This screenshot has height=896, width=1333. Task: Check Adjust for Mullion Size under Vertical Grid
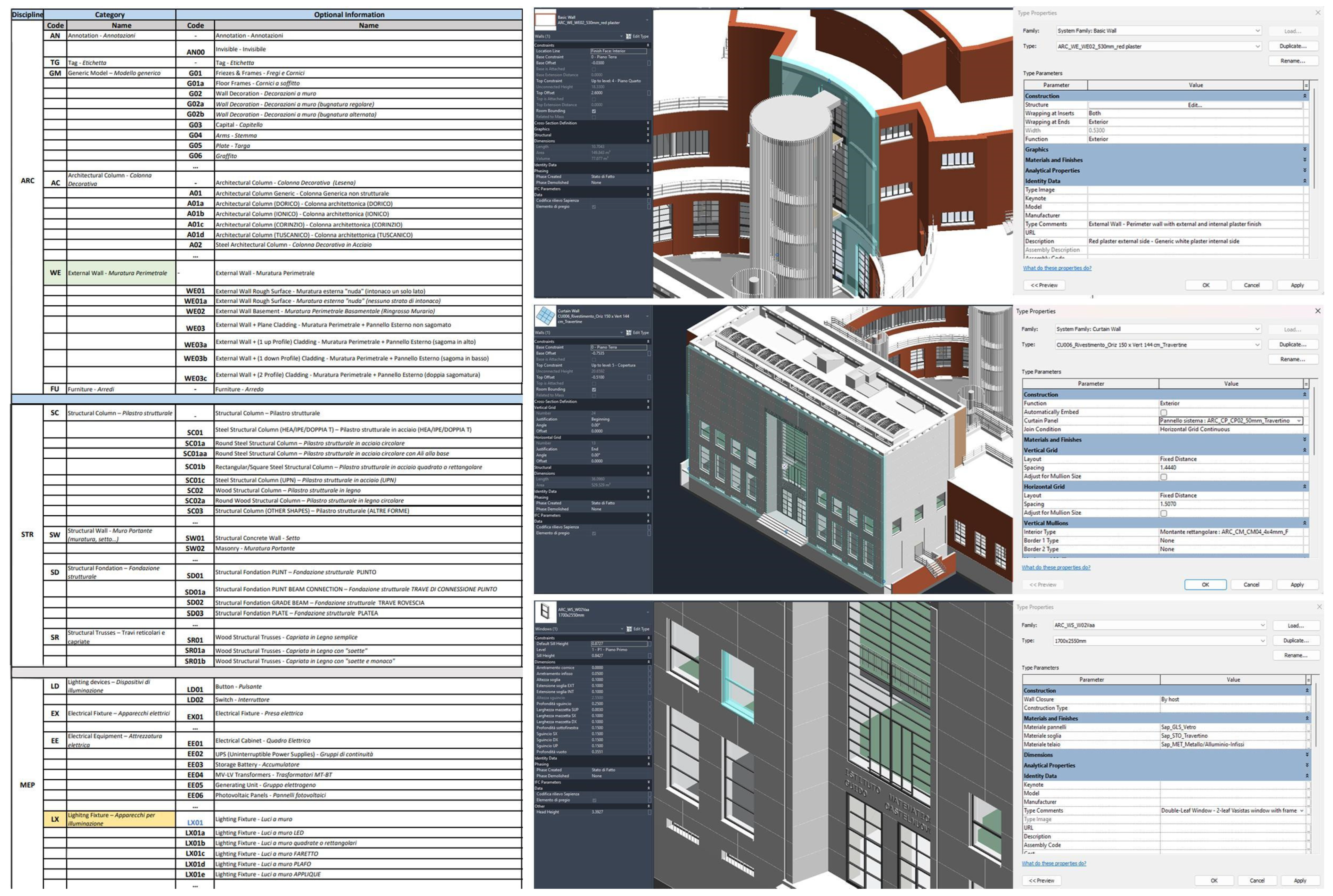coord(1163,477)
